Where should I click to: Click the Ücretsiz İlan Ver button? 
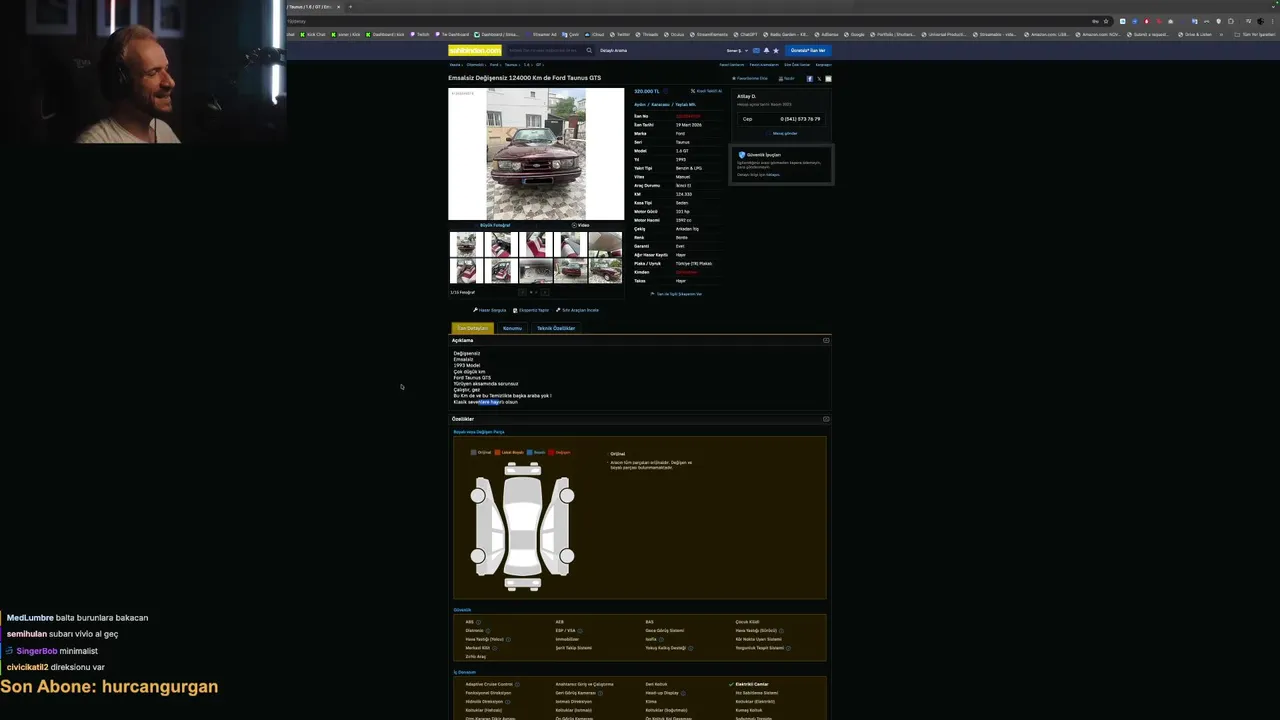pos(808,50)
